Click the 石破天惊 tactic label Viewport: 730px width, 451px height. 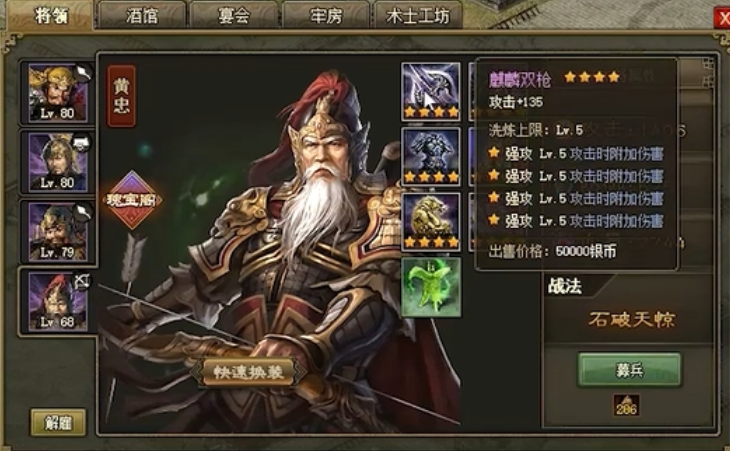pyautogui.click(x=631, y=319)
